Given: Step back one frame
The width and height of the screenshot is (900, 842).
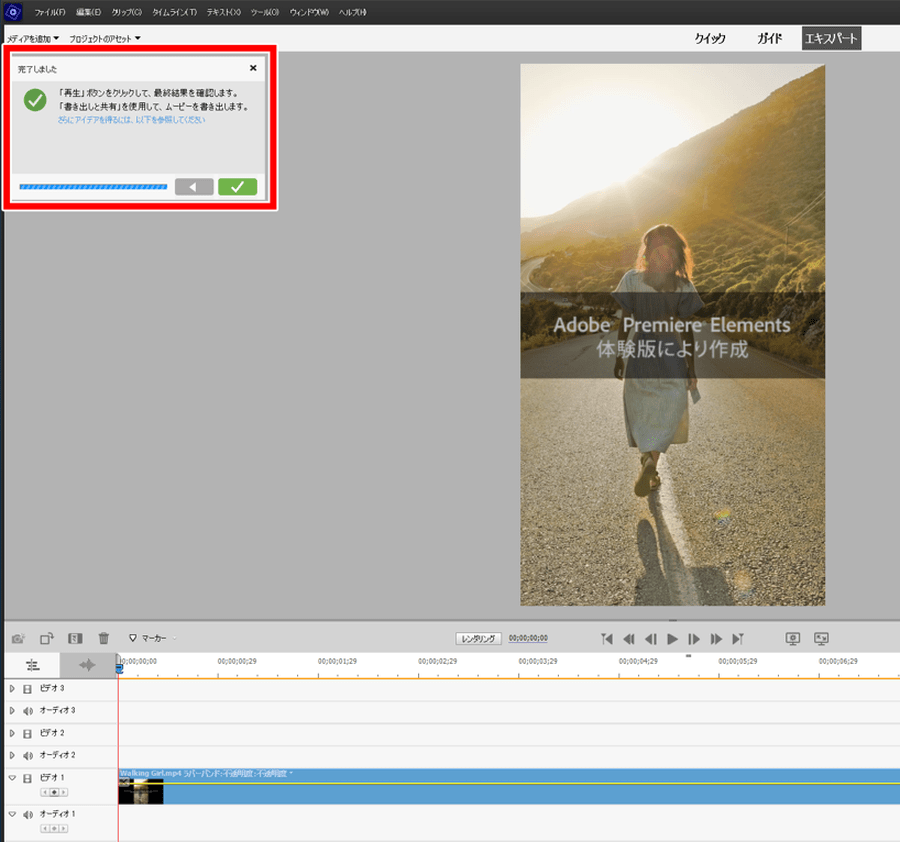Looking at the screenshot, I should point(650,639).
